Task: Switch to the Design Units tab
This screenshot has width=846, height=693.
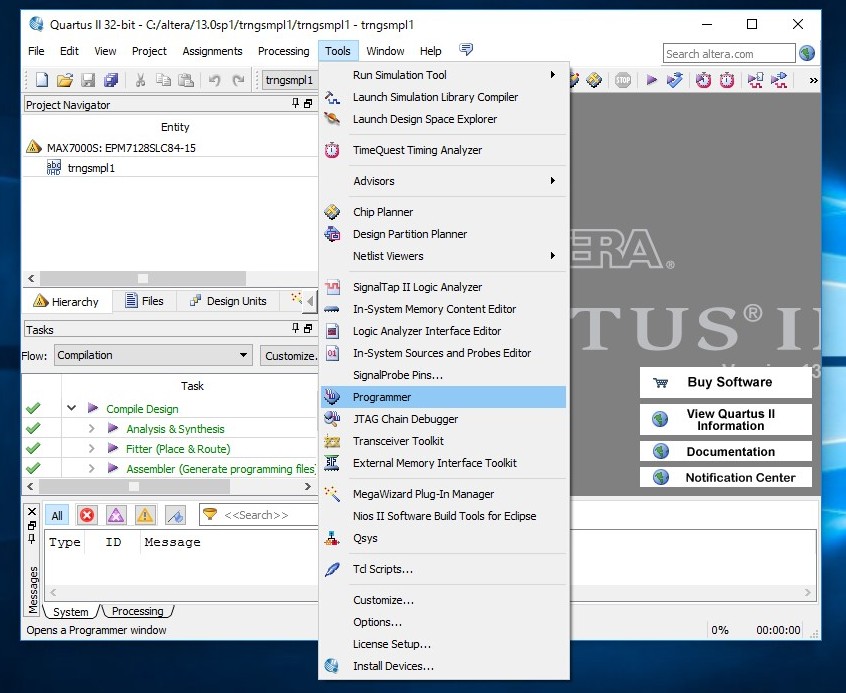Action: click(x=228, y=301)
